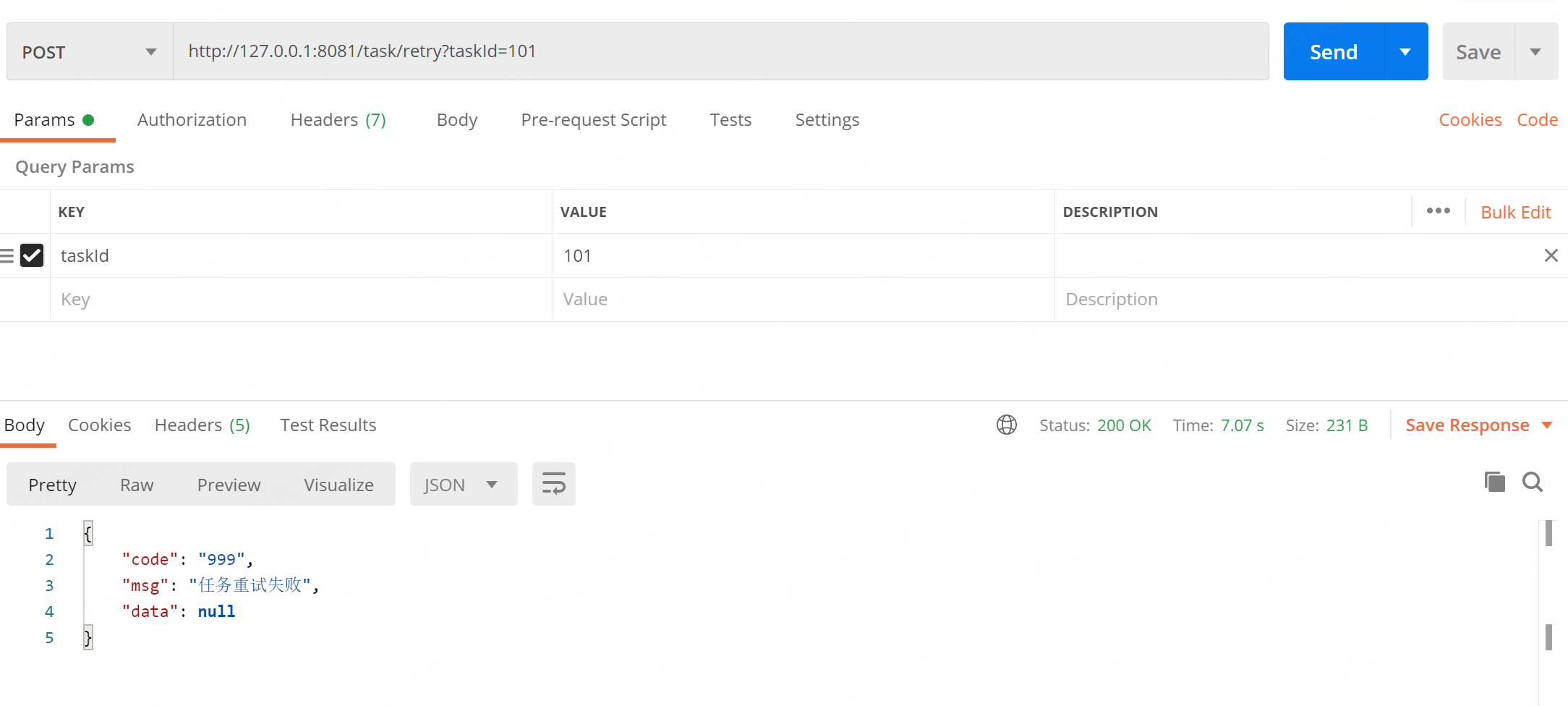Screen dimensions: 1568x706
Task: Grab the taskId row reorder handle
Action: pyautogui.click(x=7, y=255)
